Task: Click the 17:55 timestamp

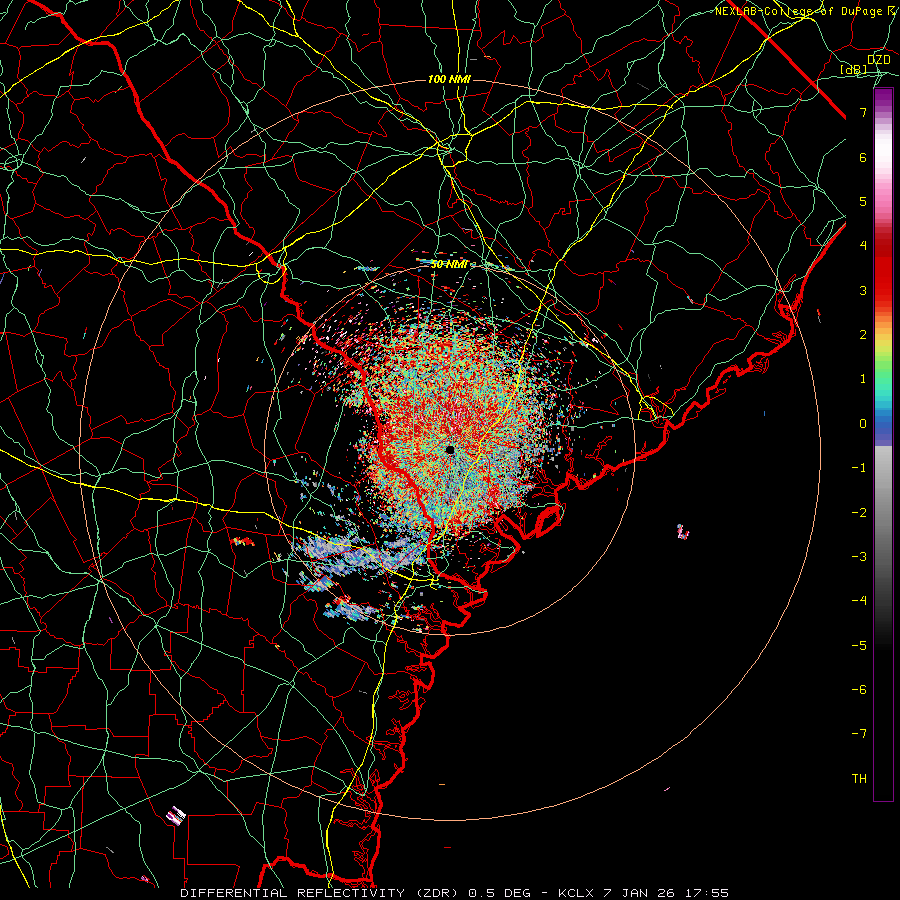Action: 706,893
